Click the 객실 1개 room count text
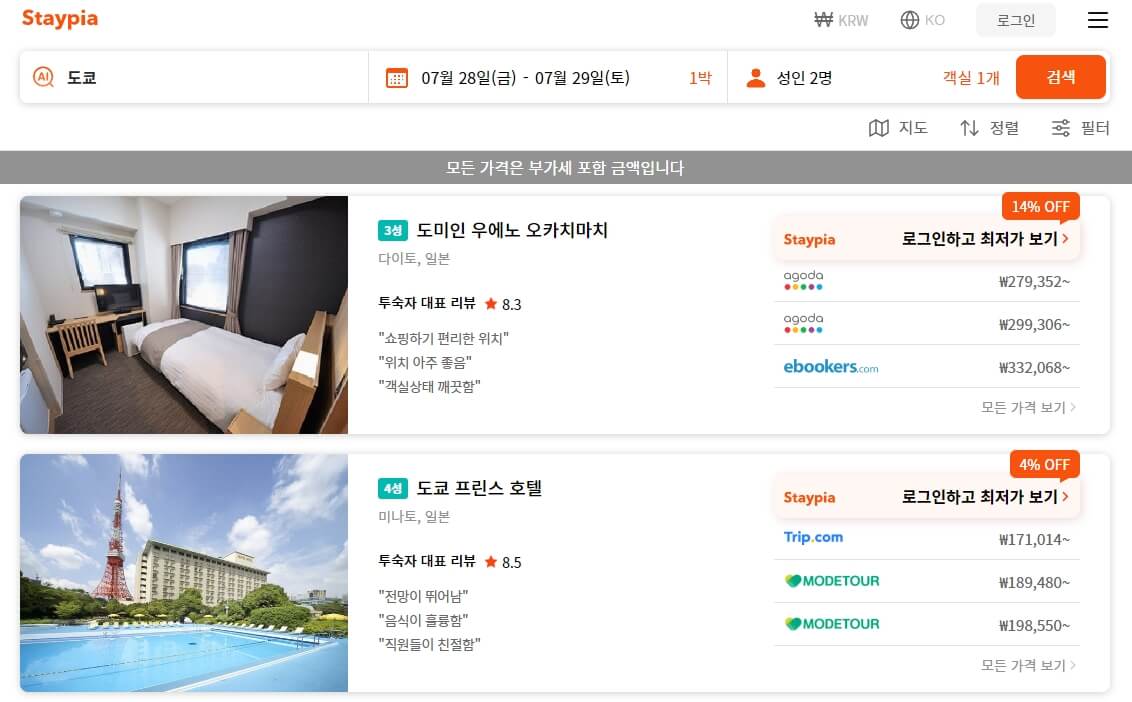The width and height of the screenshot is (1132, 702). coord(971,77)
